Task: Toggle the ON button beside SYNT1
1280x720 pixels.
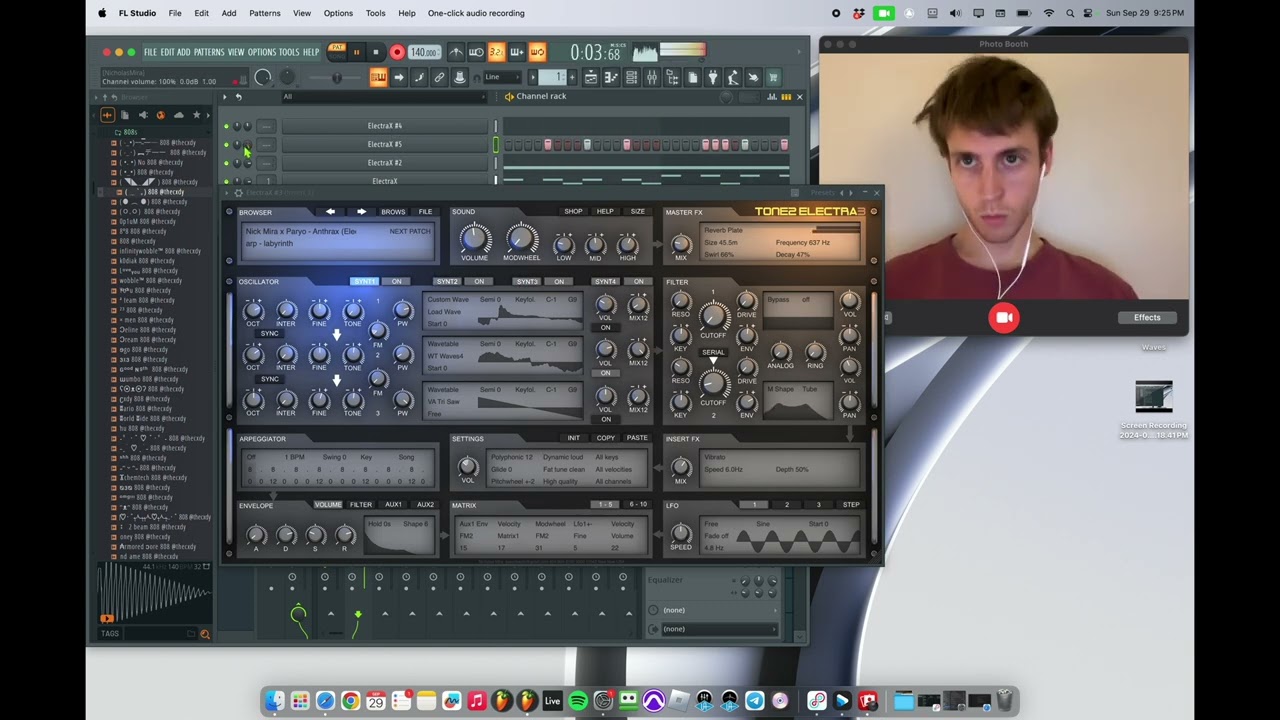Action: pyautogui.click(x=397, y=282)
